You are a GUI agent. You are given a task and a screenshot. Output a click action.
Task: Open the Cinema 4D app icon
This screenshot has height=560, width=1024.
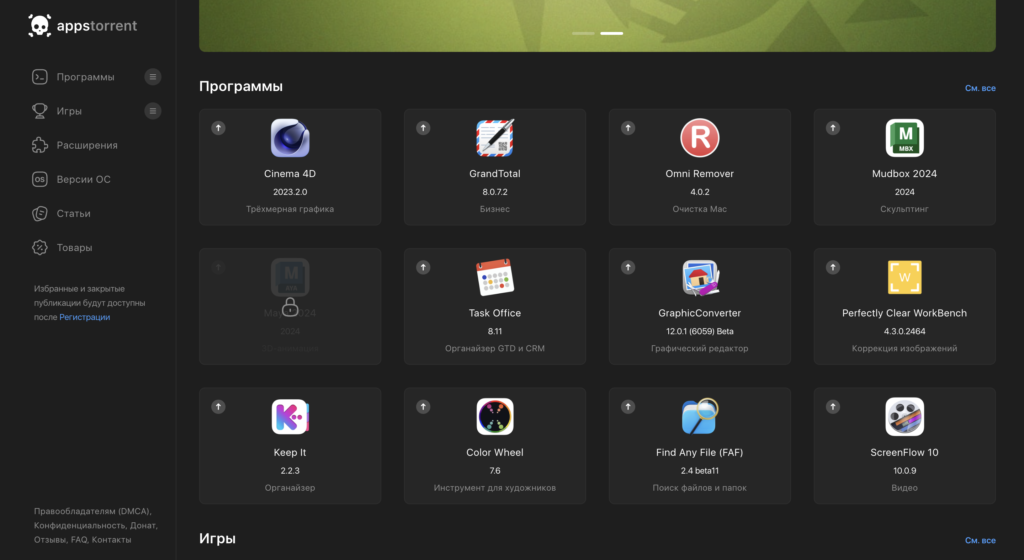tap(290, 138)
